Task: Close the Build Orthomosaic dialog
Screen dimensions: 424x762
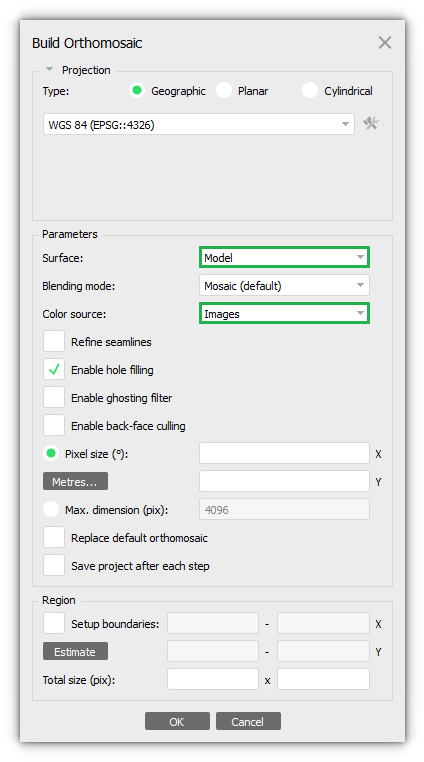Action: pyautogui.click(x=385, y=43)
